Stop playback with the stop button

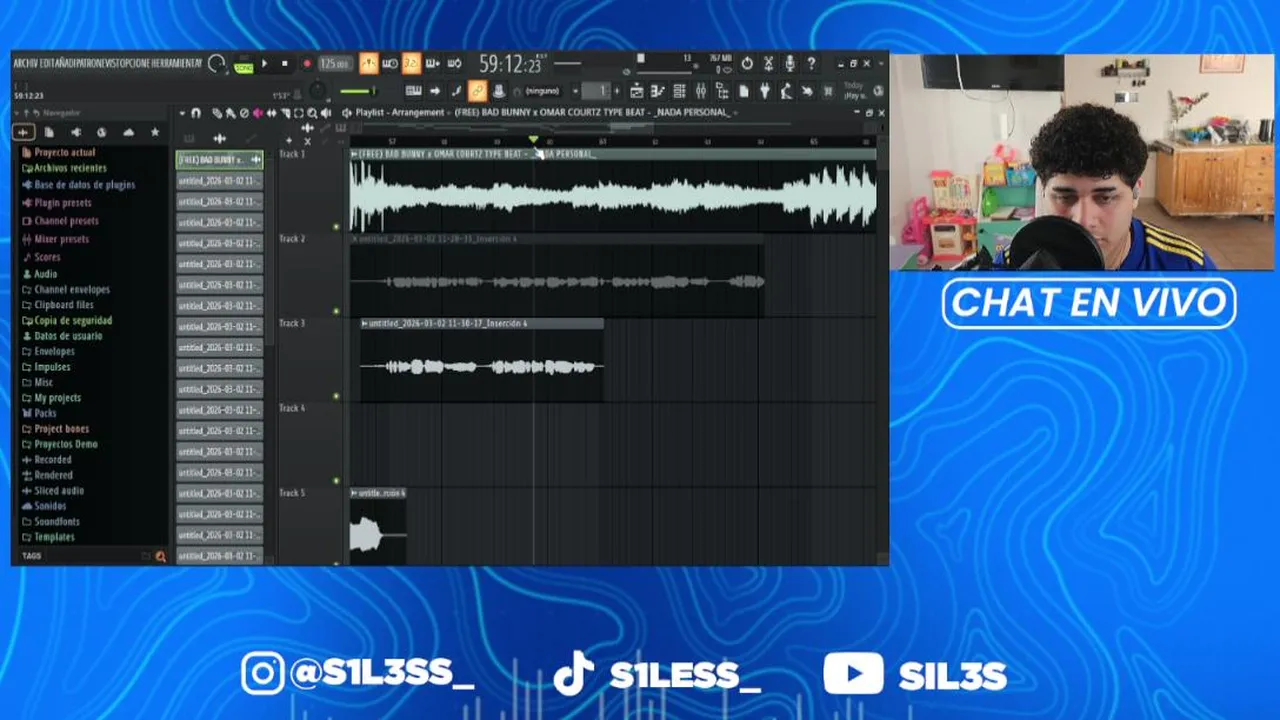285,64
